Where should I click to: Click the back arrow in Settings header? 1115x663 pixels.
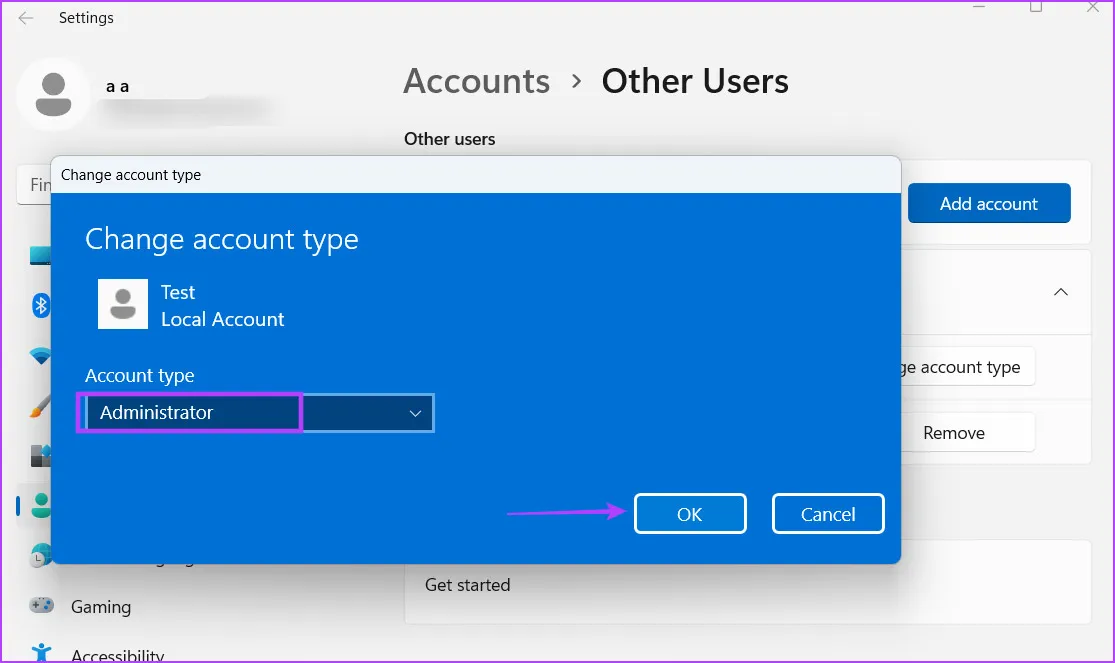coord(26,18)
